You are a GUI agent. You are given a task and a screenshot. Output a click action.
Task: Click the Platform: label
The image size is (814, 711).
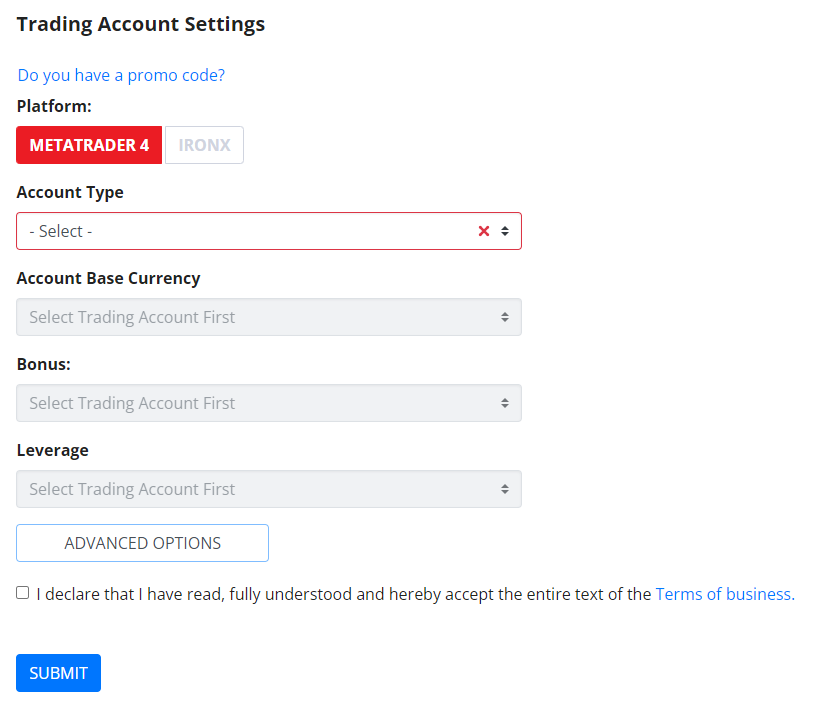[x=54, y=106]
